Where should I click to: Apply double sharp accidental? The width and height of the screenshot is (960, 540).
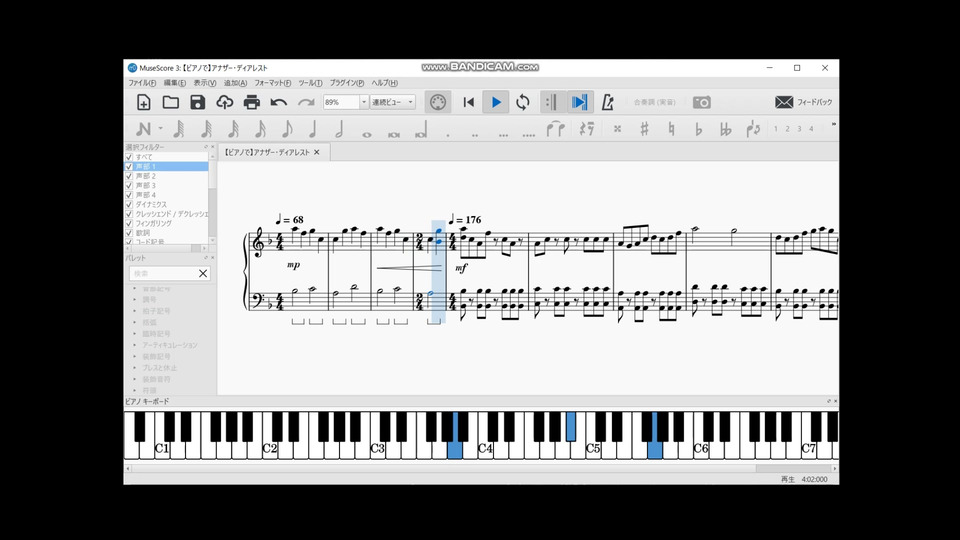[617, 129]
